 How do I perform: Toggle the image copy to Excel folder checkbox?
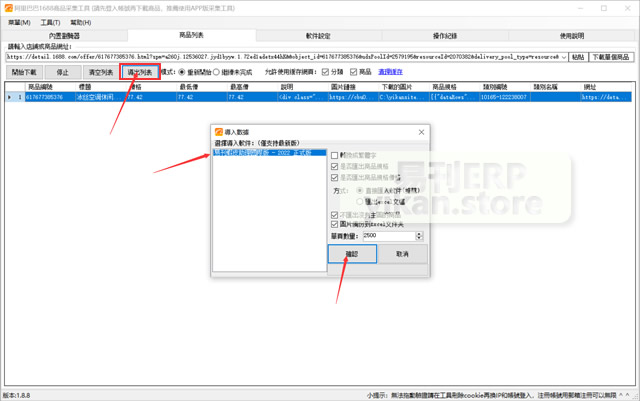click(335, 224)
